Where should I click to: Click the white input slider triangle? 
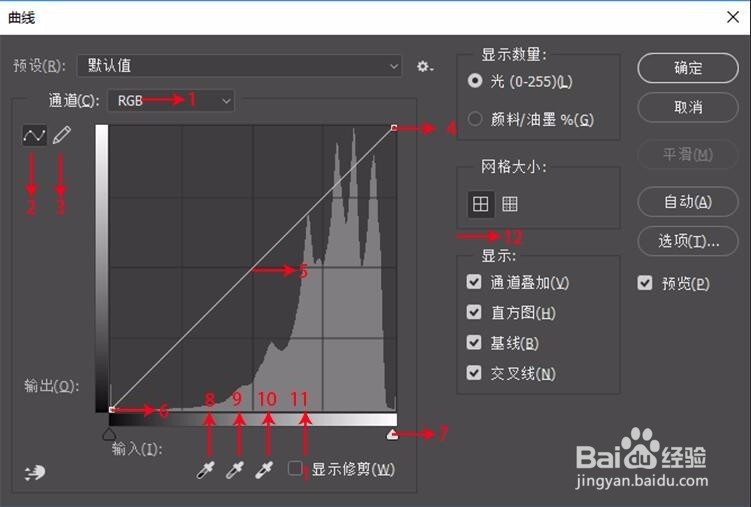[393, 434]
